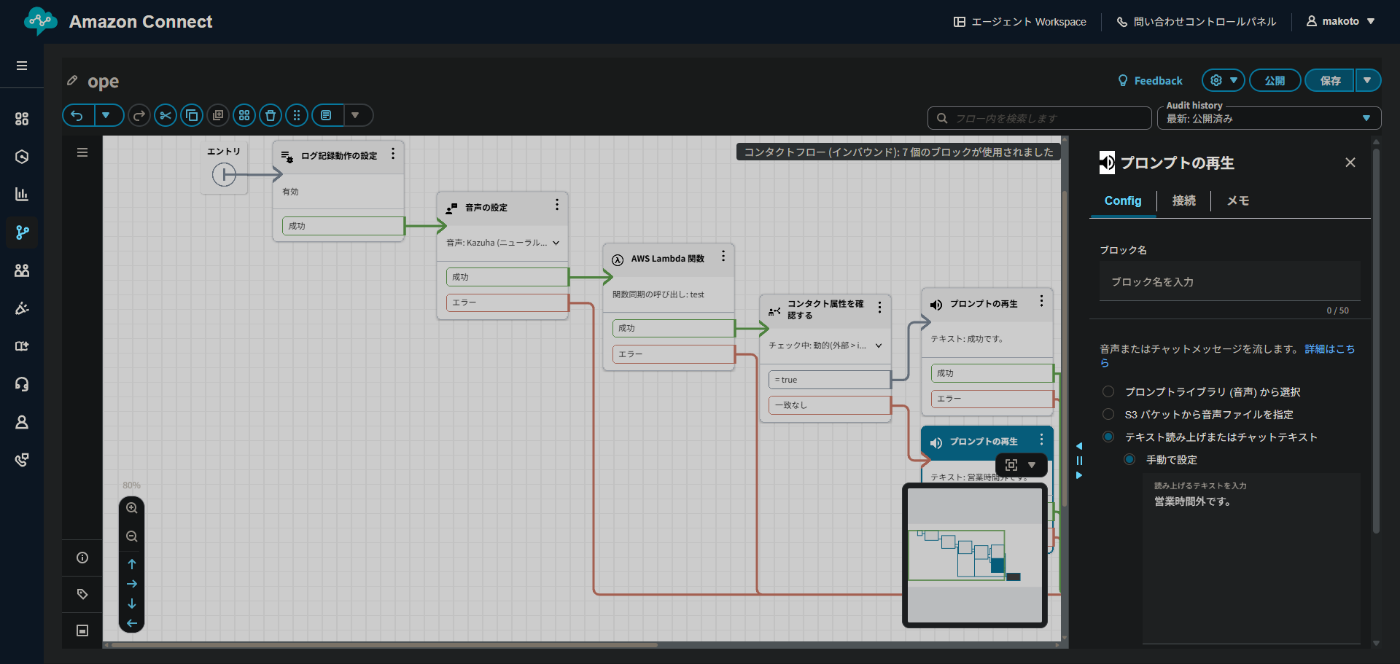The height and width of the screenshot is (664, 1400).
Task: Focus the フロー内を検索します search field
Action: point(1039,118)
